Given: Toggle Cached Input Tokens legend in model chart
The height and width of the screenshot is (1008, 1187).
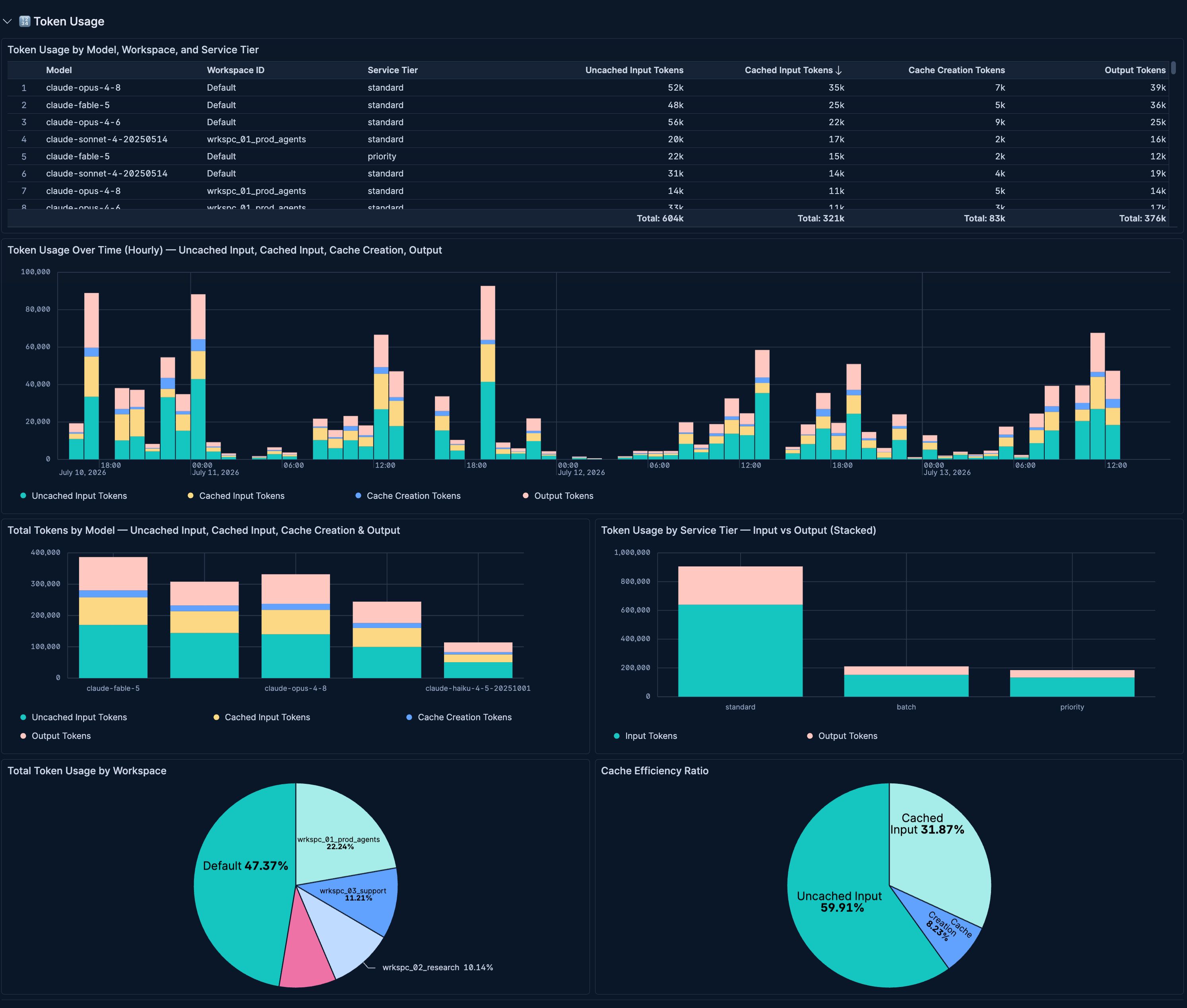Looking at the screenshot, I should [262, 717].
